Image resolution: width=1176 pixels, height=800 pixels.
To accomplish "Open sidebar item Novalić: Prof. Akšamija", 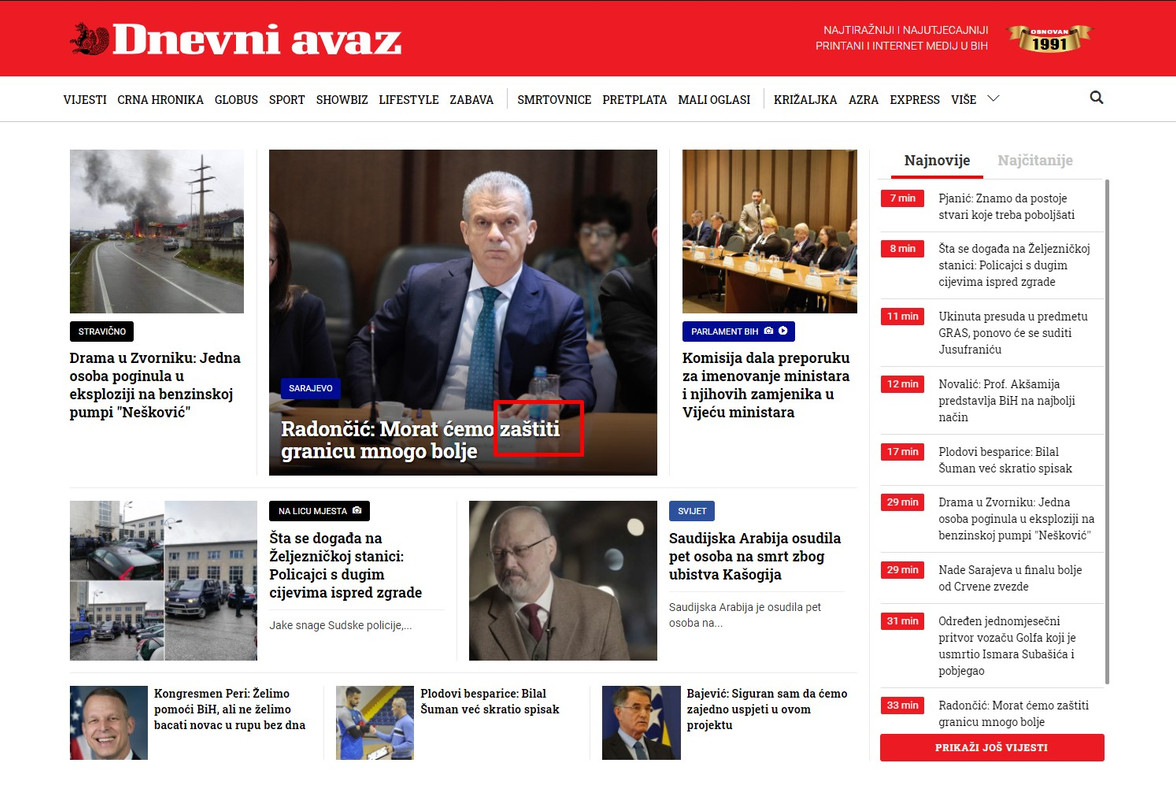I will 1006,400.
